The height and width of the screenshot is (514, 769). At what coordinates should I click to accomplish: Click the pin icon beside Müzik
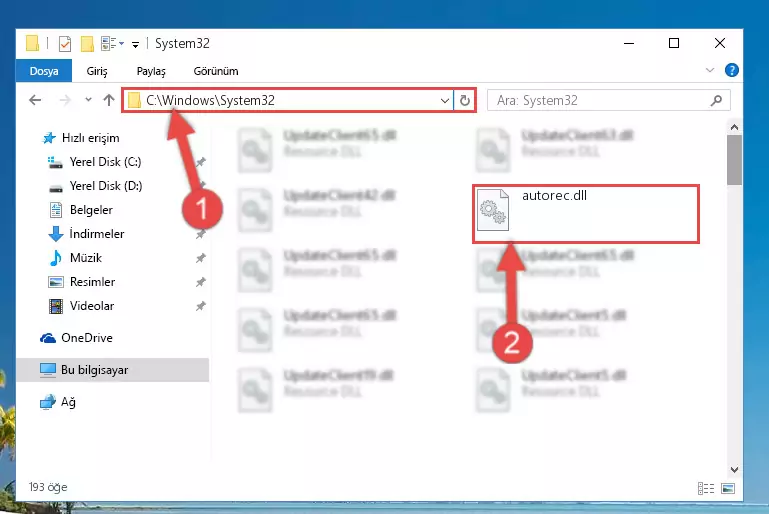pyautogui.click(x=201, y=258)
